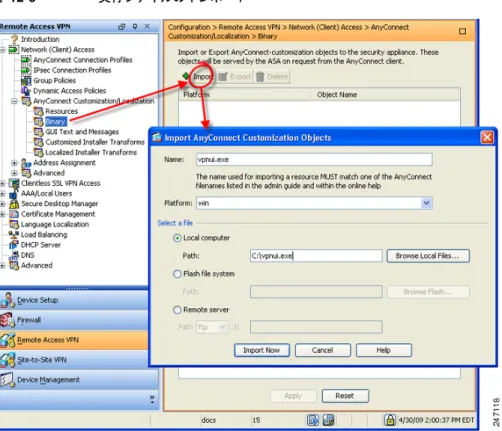Click the Introduction tree icon
Viewport: 502px width, 431px height.
coord(14,39)
